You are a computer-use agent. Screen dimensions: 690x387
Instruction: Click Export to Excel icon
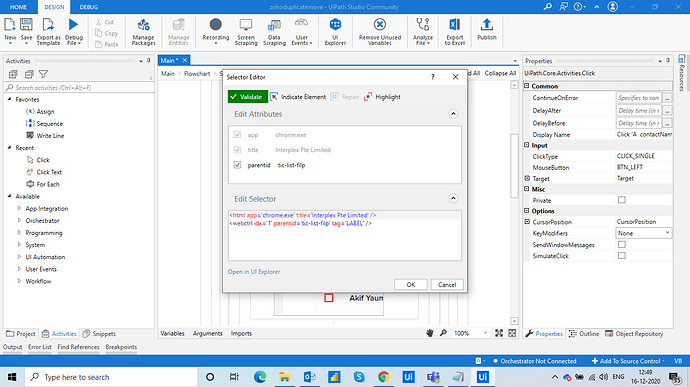tap(455, 25)
